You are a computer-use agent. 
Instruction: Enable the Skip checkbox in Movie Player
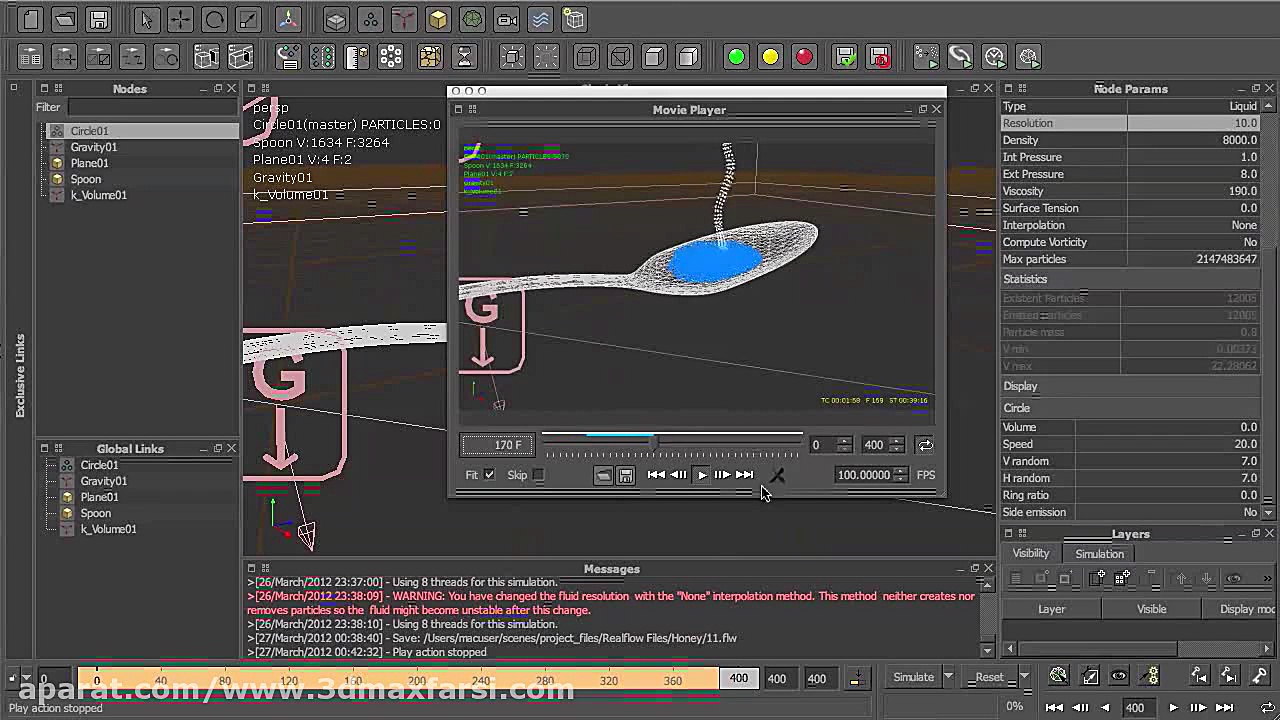(x=537, y=475)
